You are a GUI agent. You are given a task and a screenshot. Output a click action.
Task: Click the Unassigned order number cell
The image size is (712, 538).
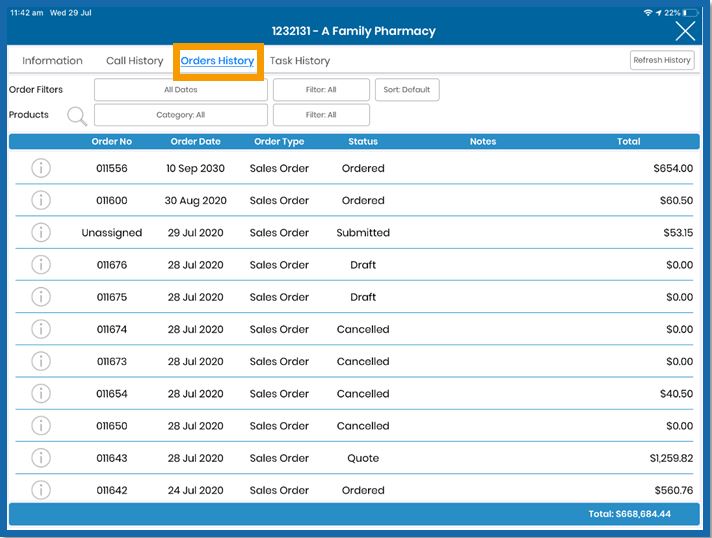pos(112,233)
